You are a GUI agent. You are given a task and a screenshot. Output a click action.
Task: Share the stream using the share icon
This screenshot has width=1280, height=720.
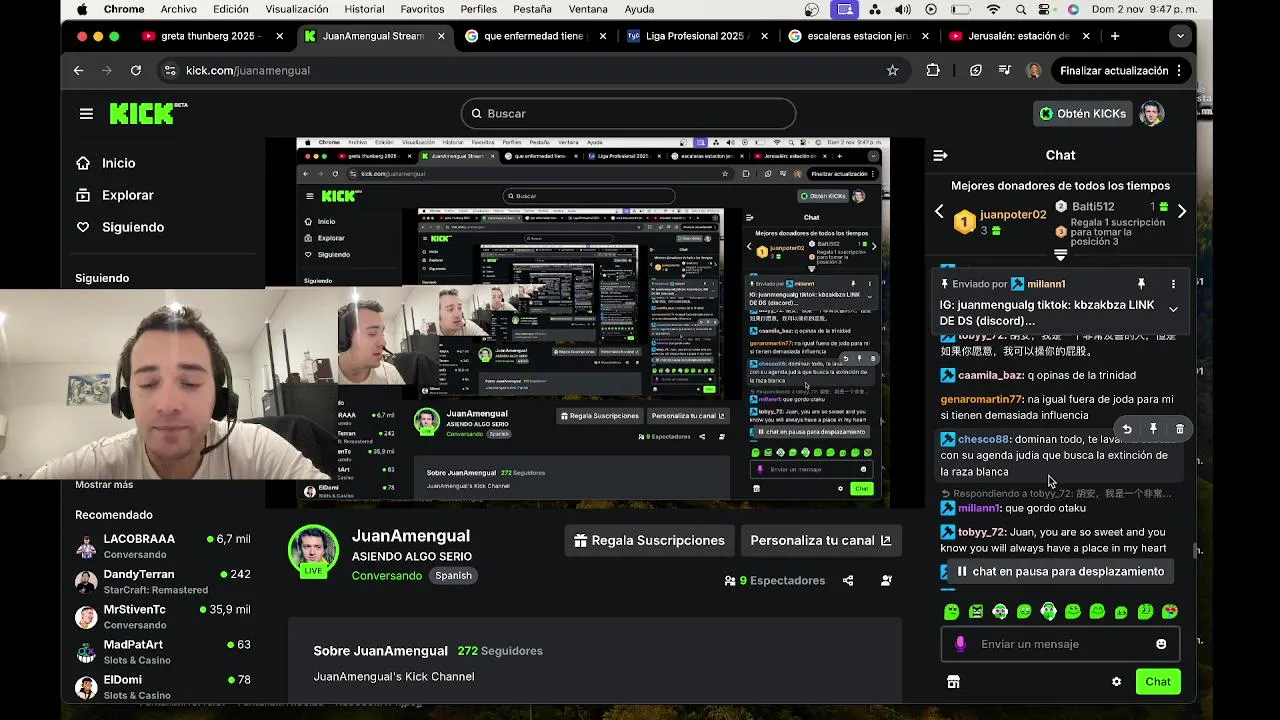848,580
